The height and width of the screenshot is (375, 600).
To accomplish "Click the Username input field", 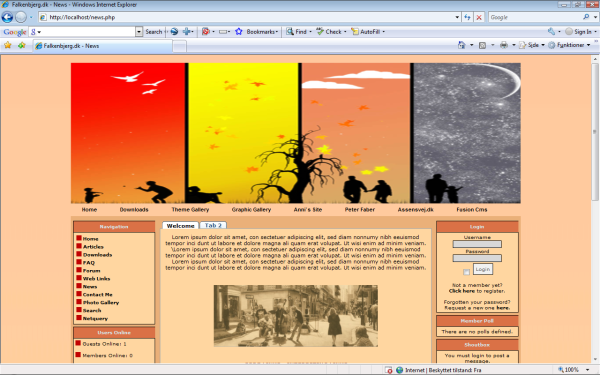I will [477, 244].
